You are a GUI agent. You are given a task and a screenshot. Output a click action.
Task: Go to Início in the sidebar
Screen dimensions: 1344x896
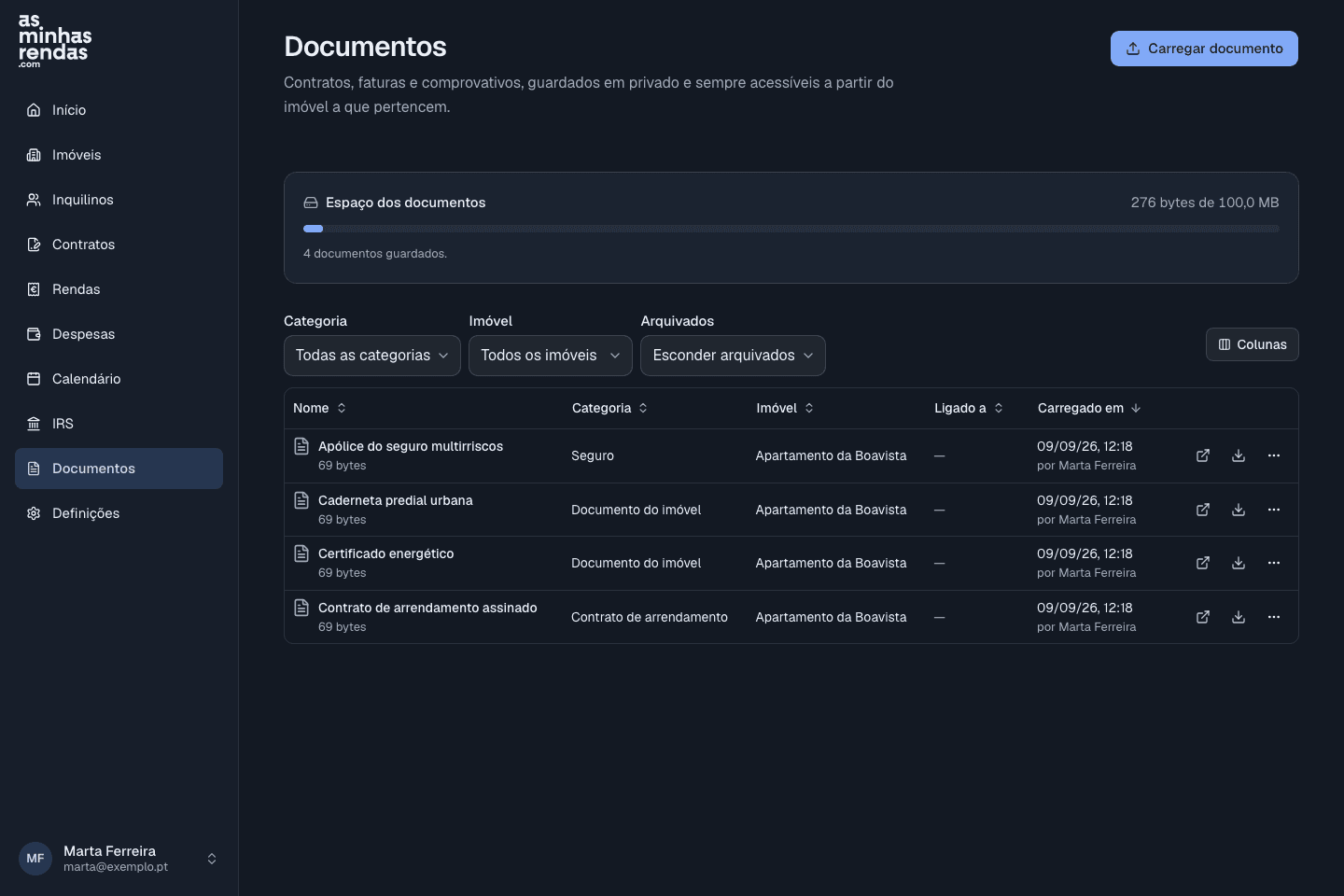pos(119,110)
